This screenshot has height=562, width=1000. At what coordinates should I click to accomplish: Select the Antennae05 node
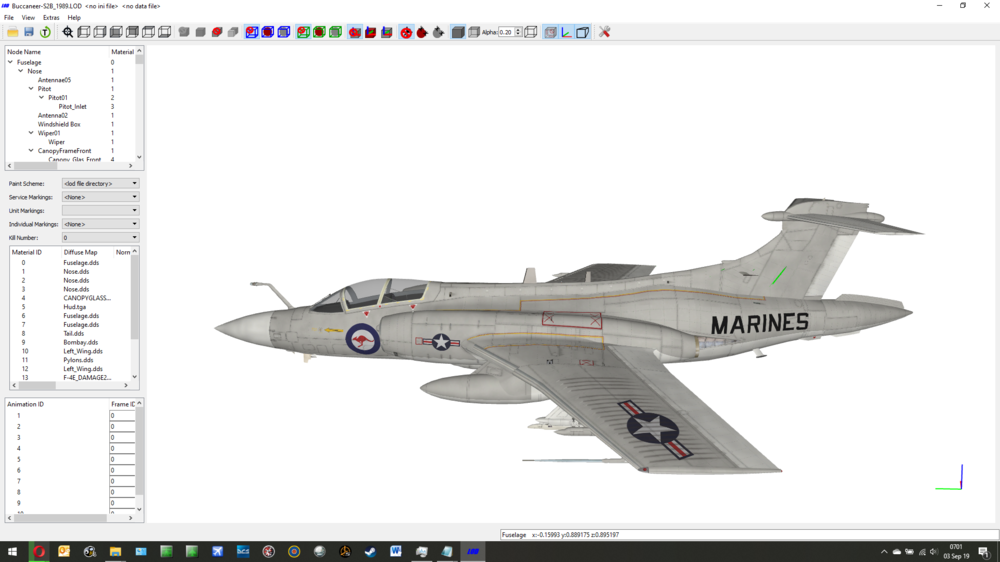(54, 80)
